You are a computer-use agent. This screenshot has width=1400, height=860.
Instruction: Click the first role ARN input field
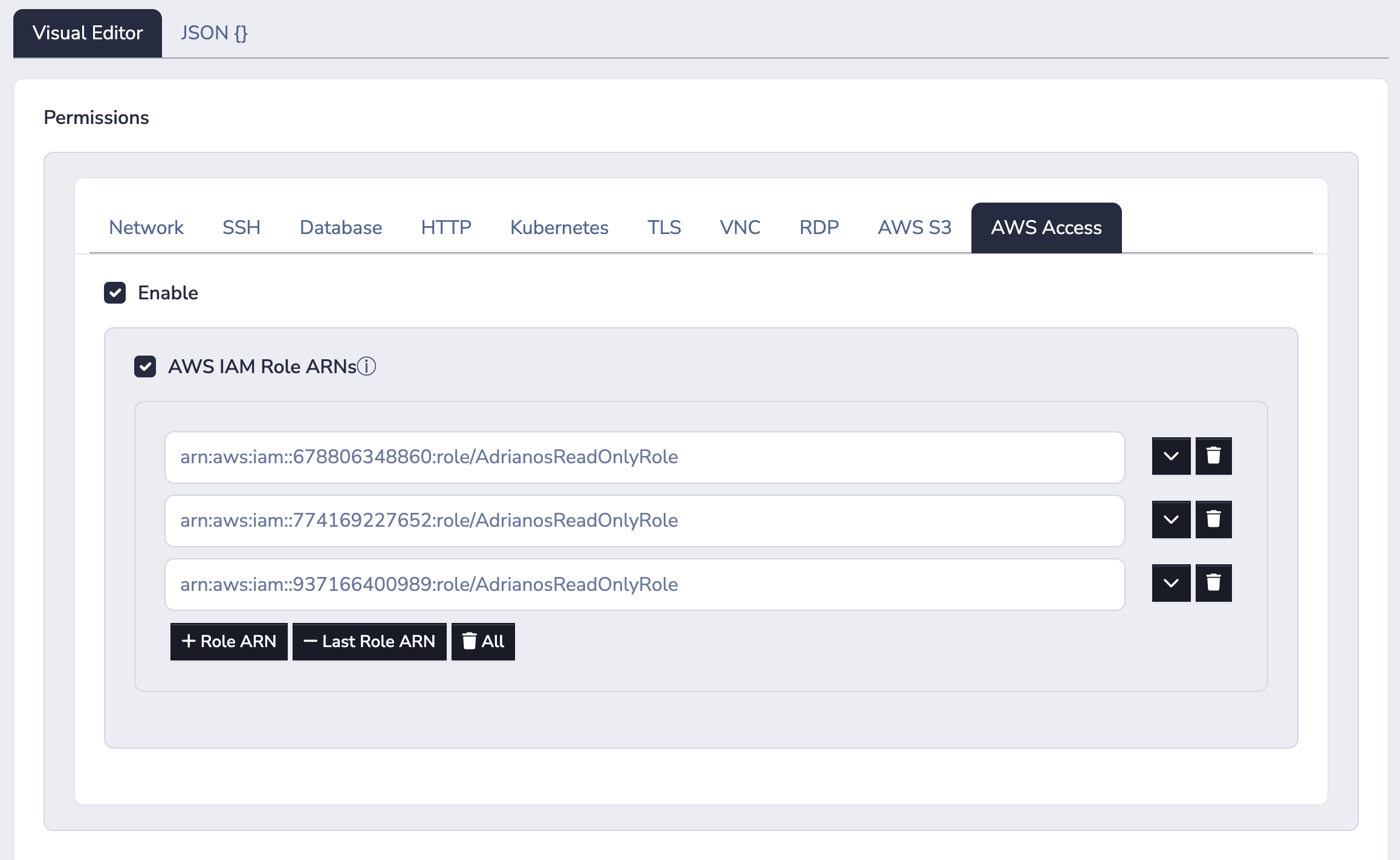click(x=644, y=457)
